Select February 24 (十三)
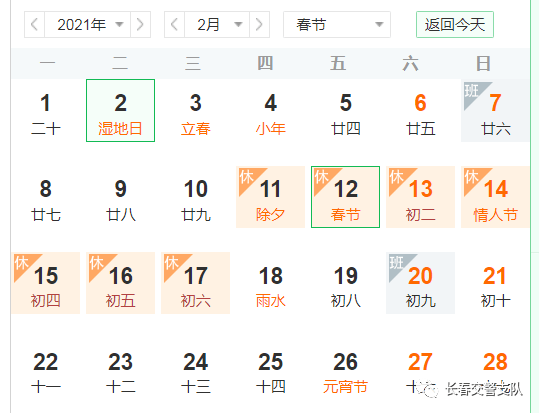539x413 pixels. point(196,370)
